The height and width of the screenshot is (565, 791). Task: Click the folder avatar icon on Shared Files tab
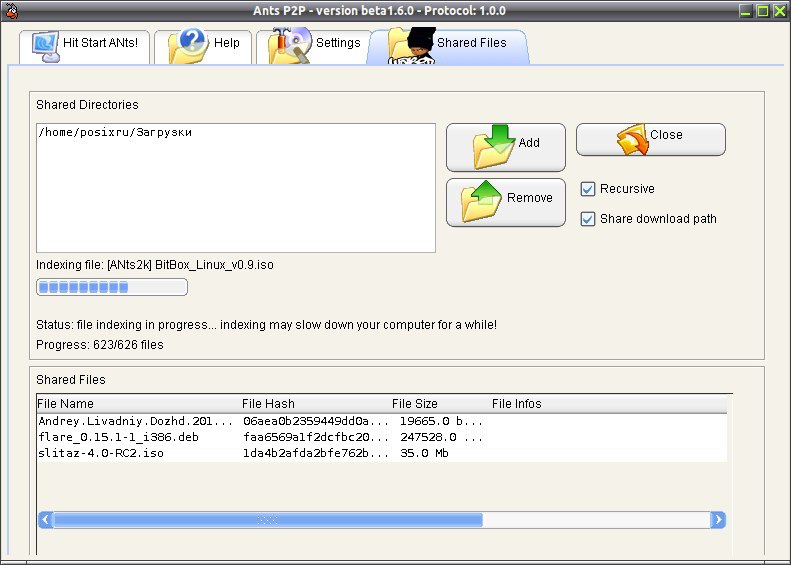412,46
